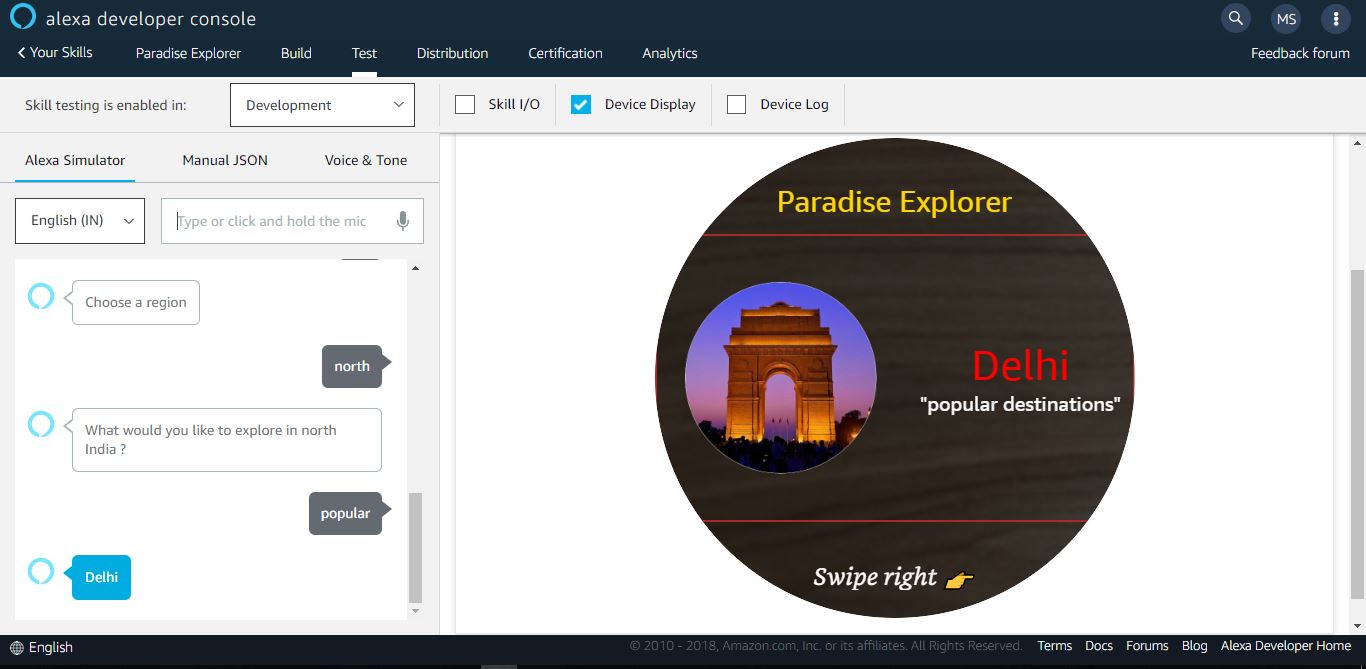Click the Paradise Explorer heading on display
This screenshot has width=1366, height=669.
(894, 202)
